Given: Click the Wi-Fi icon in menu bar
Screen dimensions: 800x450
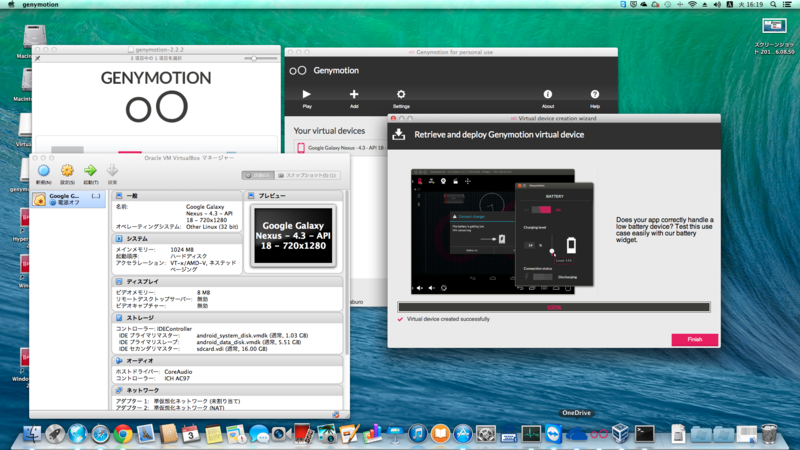Looking at the screenshot, I should coord(692,4).
